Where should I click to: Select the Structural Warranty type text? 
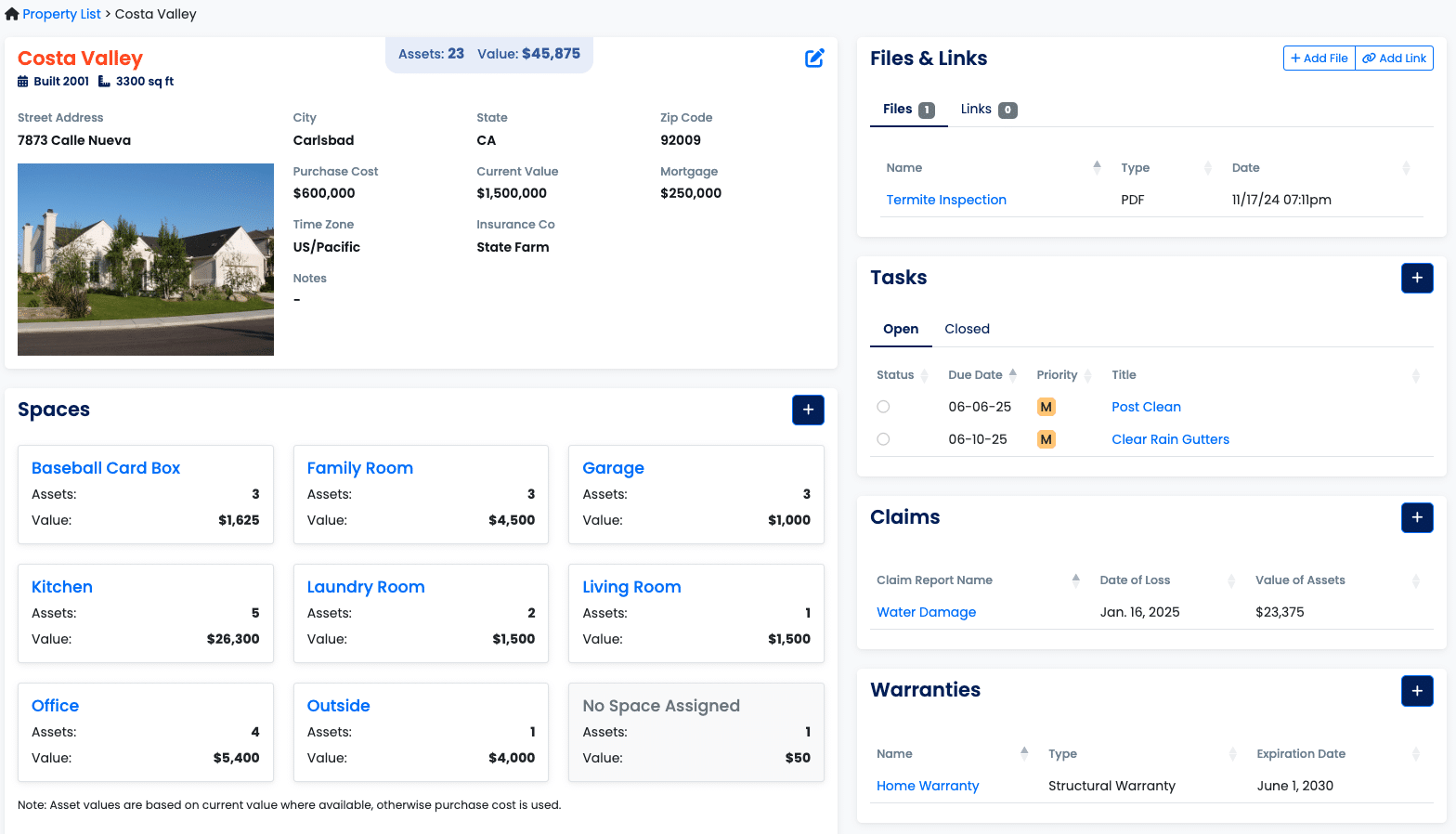(1111, 786)
